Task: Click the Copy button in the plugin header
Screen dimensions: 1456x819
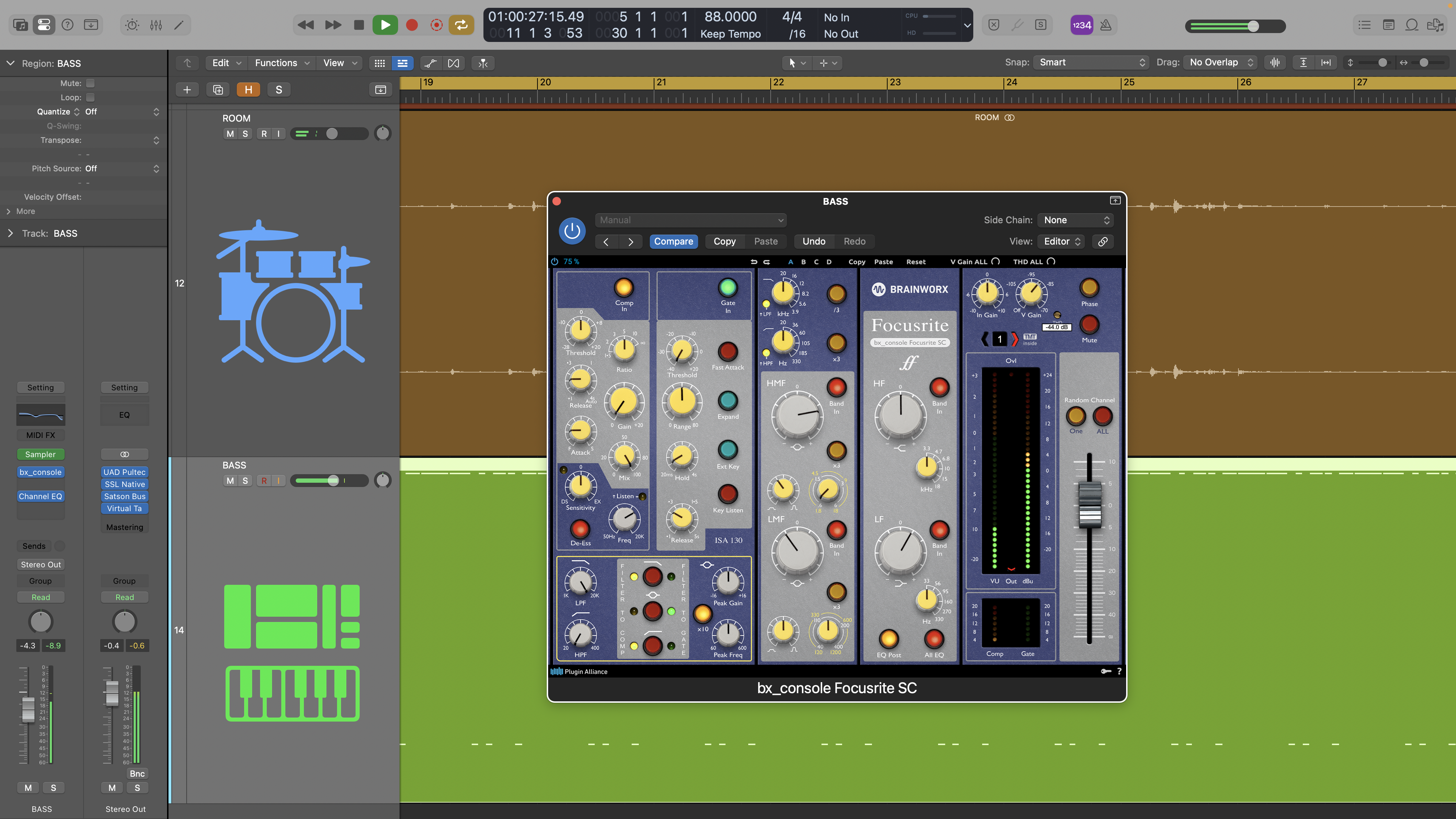Action: pyautogui.click(x=724, y=241)
